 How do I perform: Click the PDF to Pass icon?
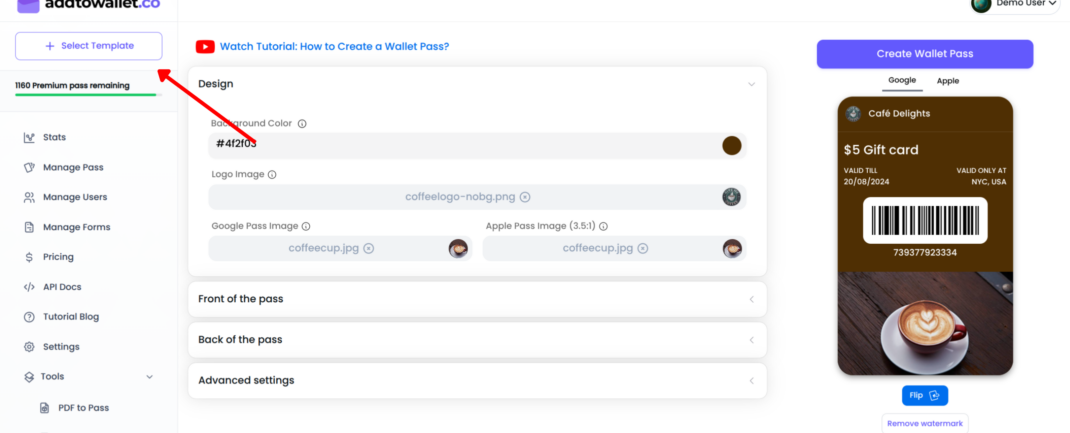click(x=45, y=408)
